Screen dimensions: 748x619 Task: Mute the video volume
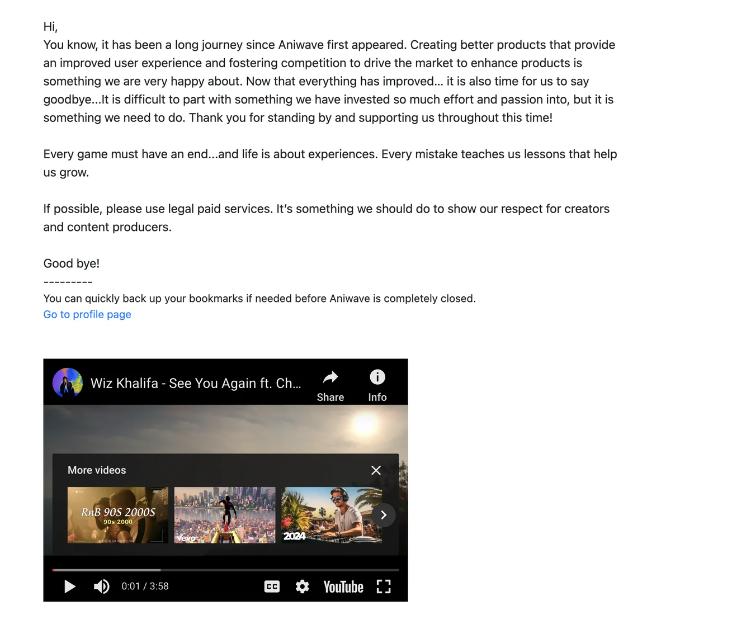(101, 586)
